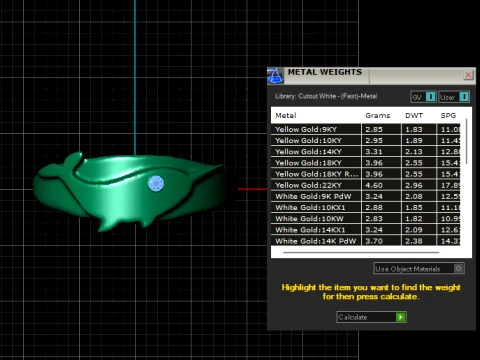Select the Yellow Gold:10KY row
This screenshot has width=480, height=360.
click(x=366, y=140)
